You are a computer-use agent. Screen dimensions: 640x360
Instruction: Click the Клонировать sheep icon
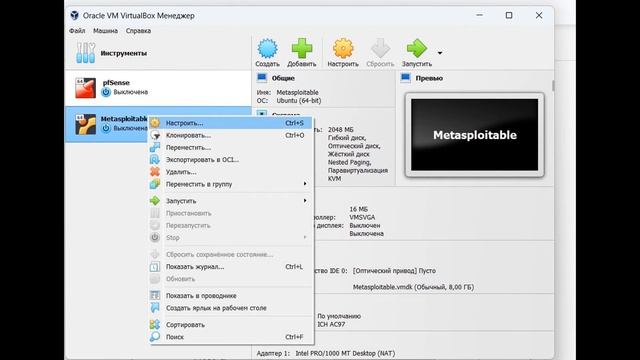pyautogui.click(x=155, y=135)
